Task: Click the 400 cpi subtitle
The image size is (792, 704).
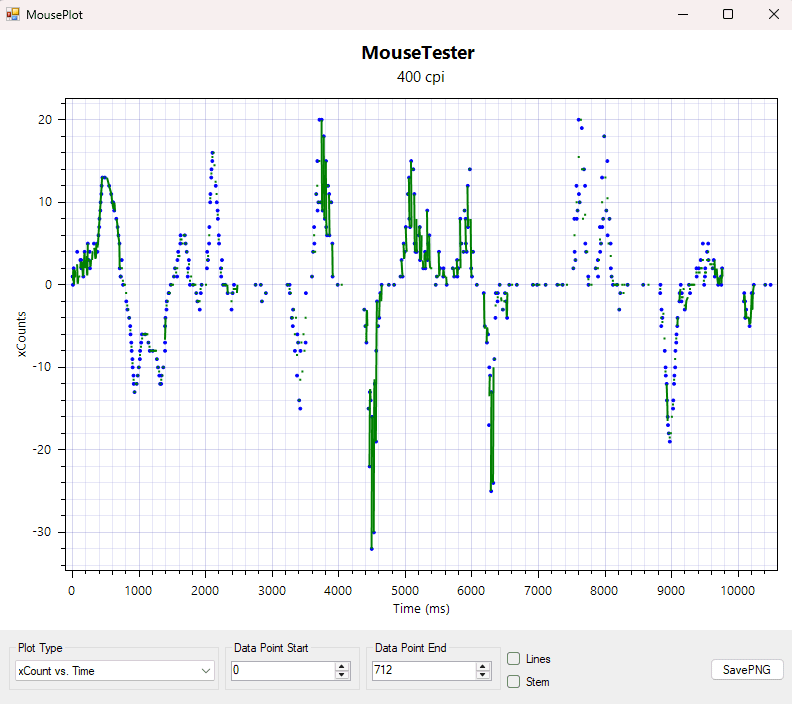Action: coord(420,77)
